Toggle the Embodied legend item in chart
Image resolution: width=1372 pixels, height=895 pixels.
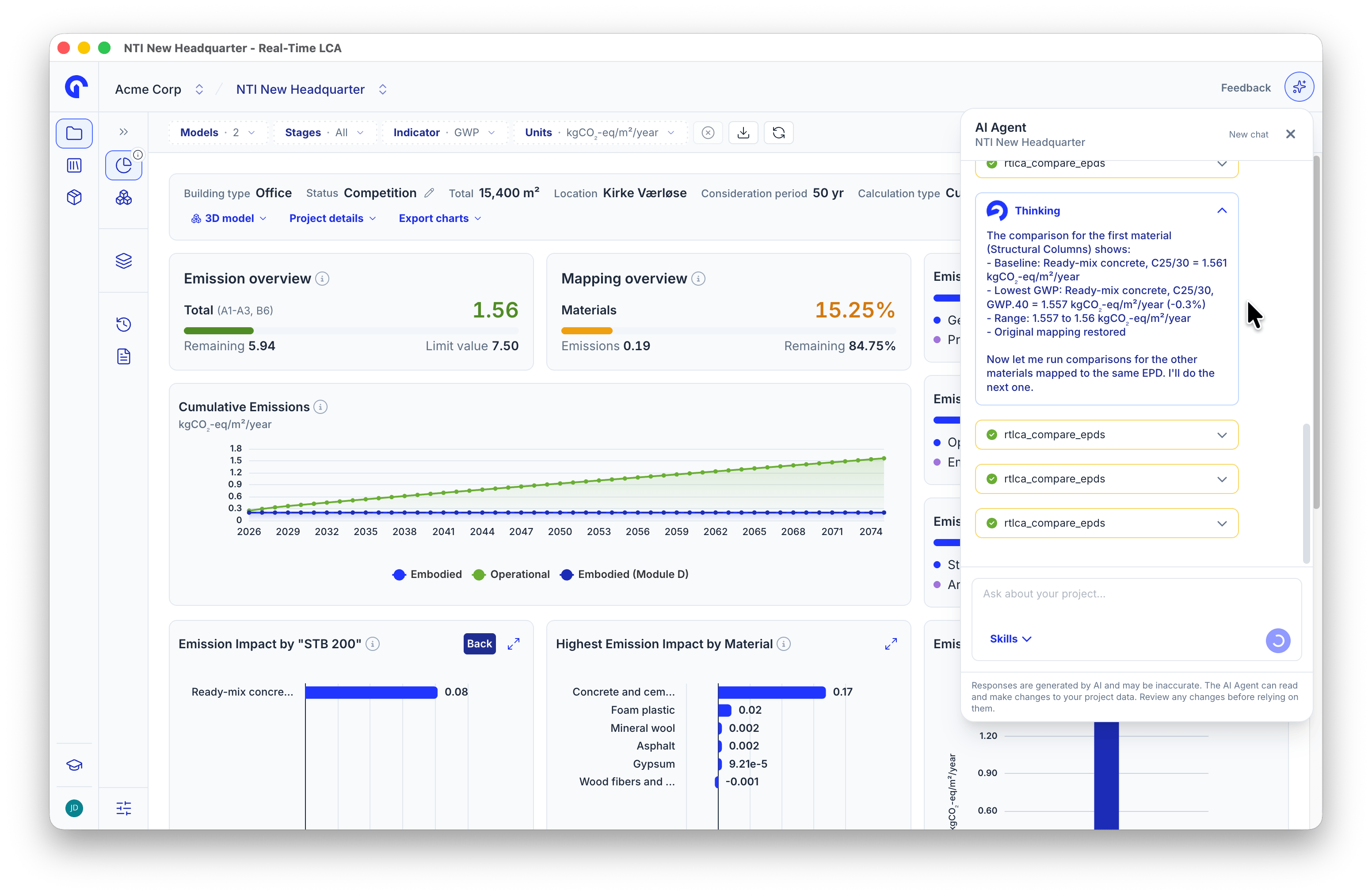(427, 574)
